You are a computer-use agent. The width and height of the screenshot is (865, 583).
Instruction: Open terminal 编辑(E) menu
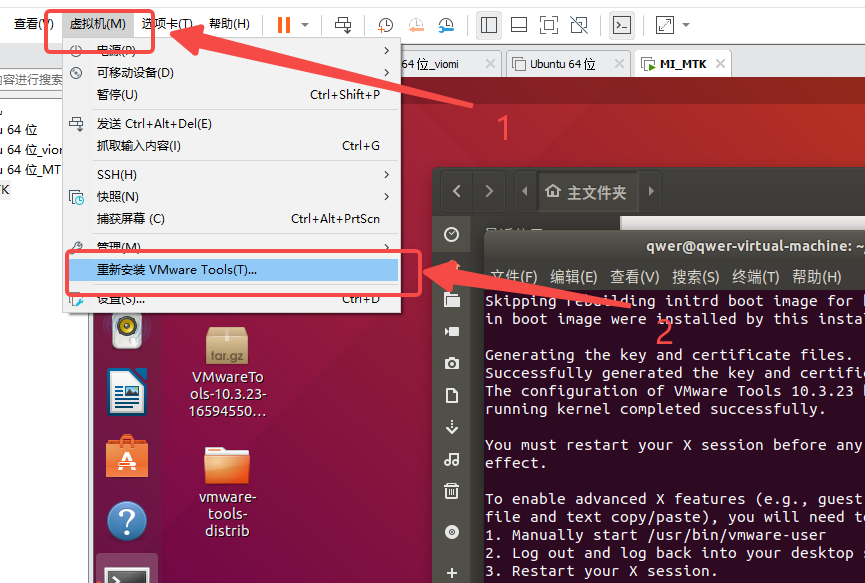pos(574,276)
